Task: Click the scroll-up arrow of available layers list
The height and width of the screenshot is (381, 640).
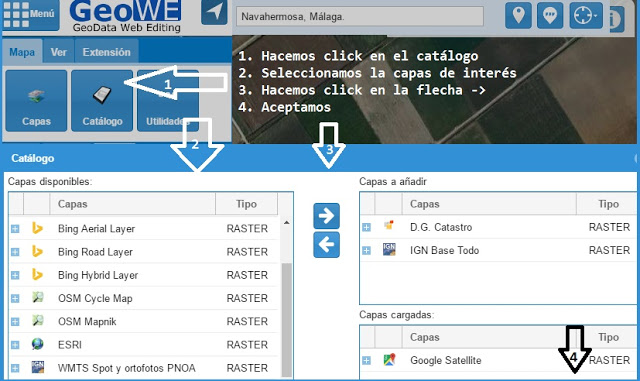Action: [x=287, y=223]
